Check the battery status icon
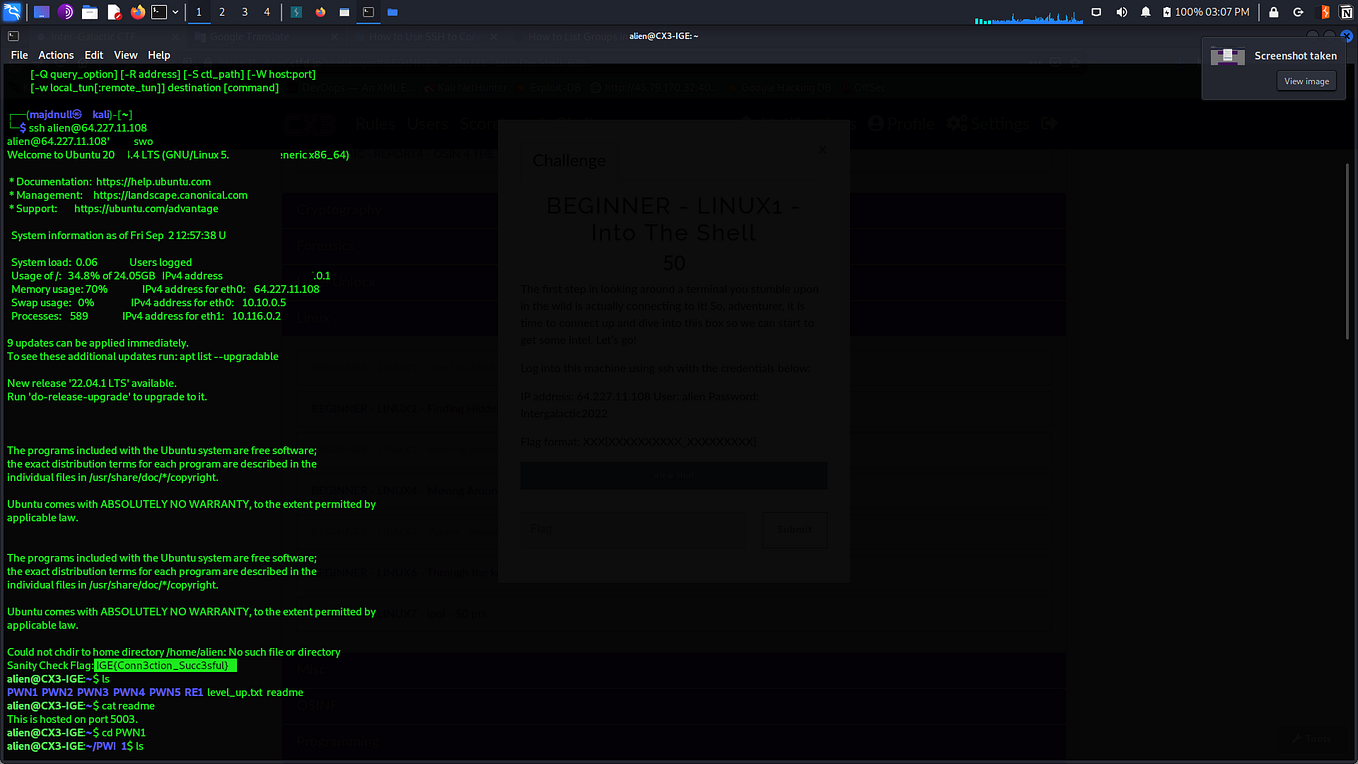Image resolution: width=1358 pixels, height=764 pixels. pos(1166,12)
